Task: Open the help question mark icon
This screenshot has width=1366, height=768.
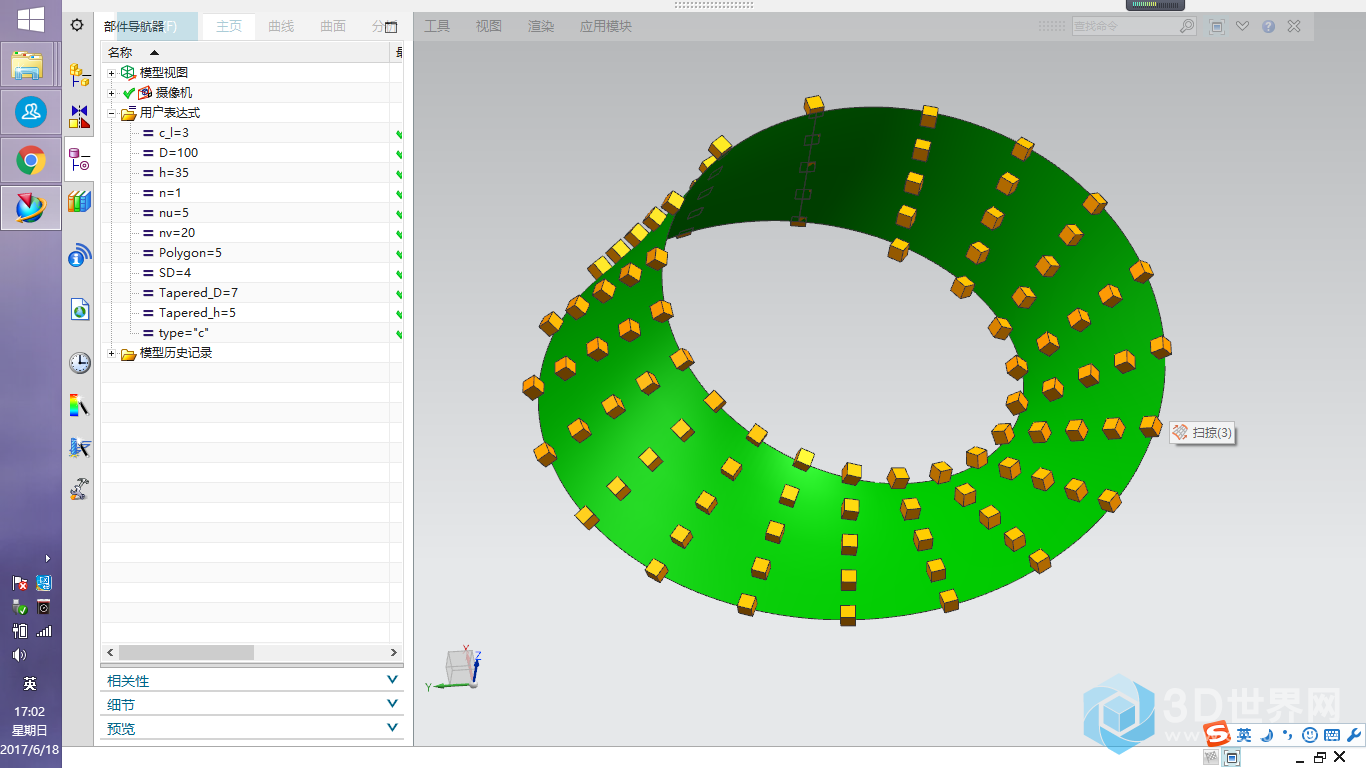Action: coord(1268,26)
